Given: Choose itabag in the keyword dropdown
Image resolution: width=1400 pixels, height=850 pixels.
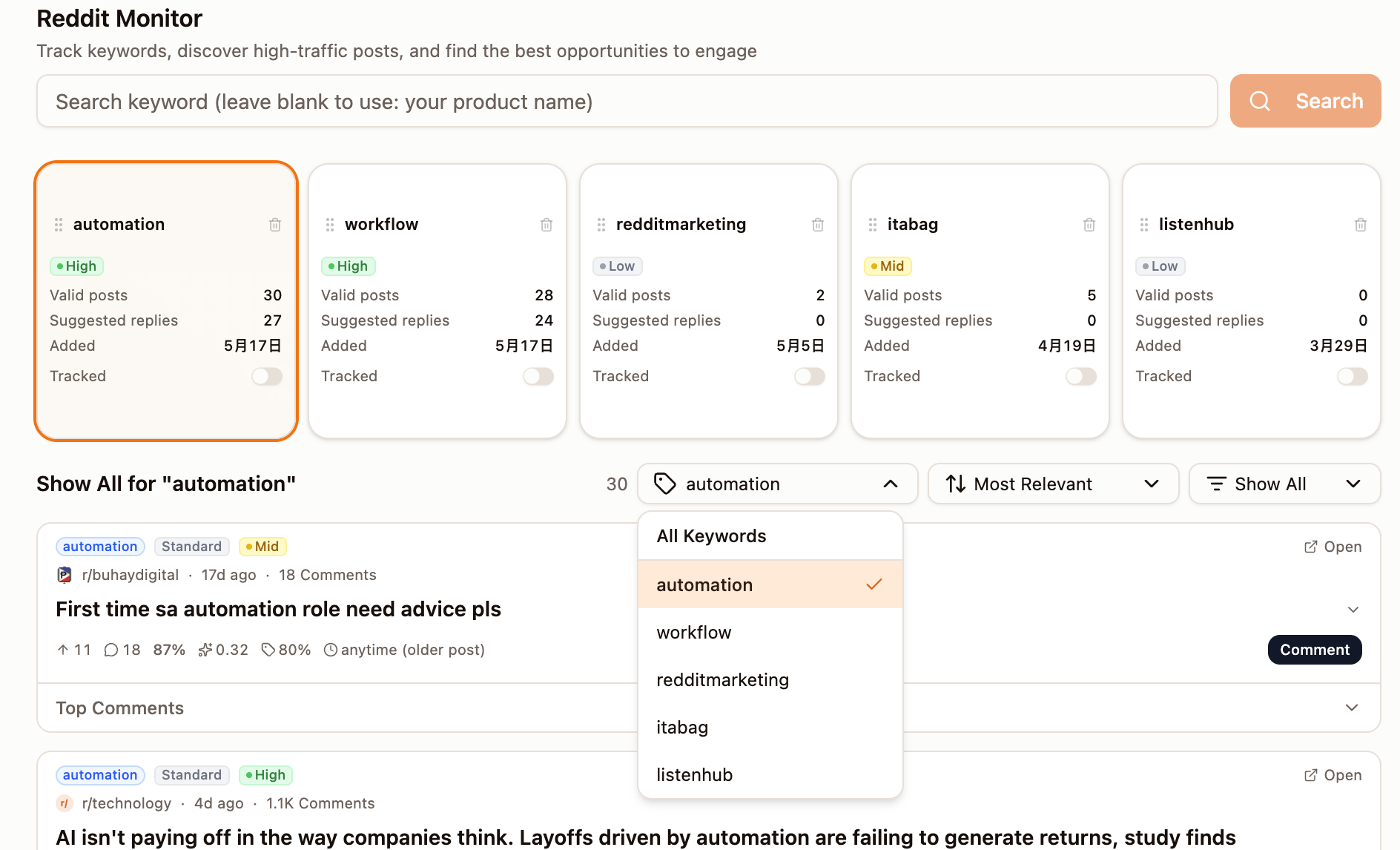Looking at the screenshot, I should pyautogui.click(x=770, y=727).
